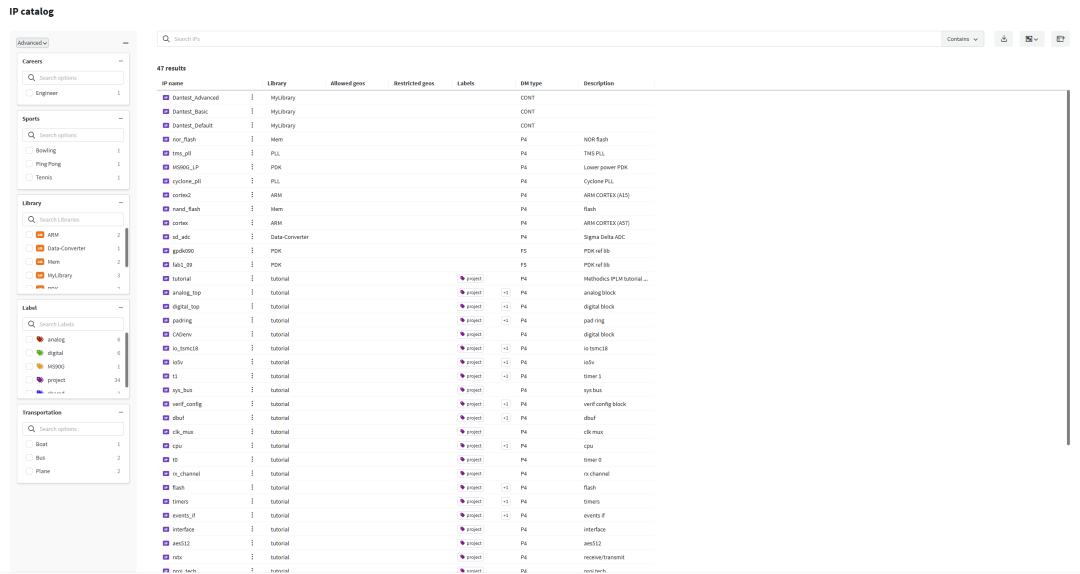Image resolution: width=1080 pixels, height=574 pixels.
Task: Click the red analog label tag icon
Action: click(x=40, y=339)
